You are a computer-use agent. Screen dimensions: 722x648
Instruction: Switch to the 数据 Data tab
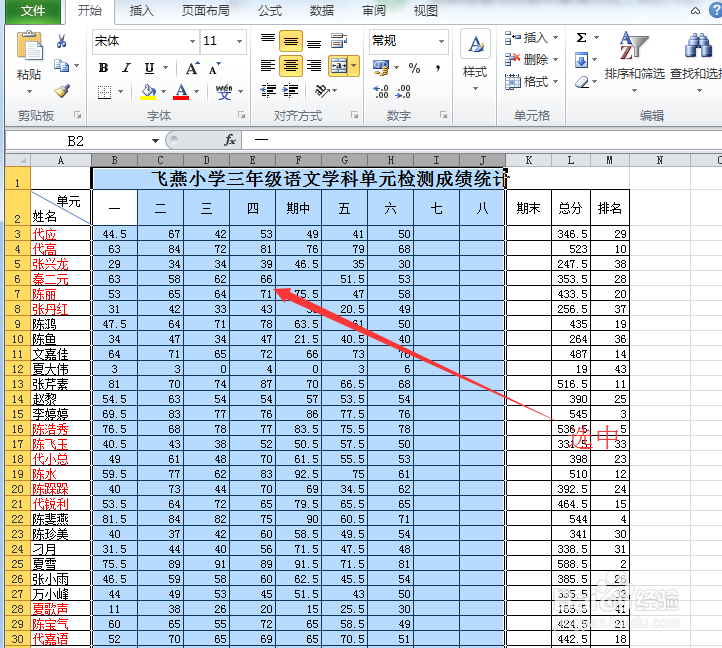point(321,10)
